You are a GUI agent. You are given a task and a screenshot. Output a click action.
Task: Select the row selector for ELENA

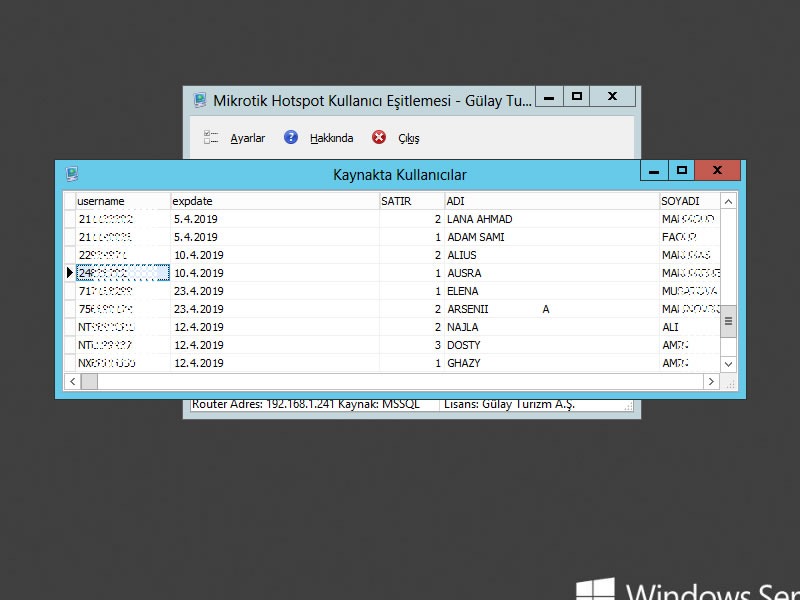pos(70,291)
